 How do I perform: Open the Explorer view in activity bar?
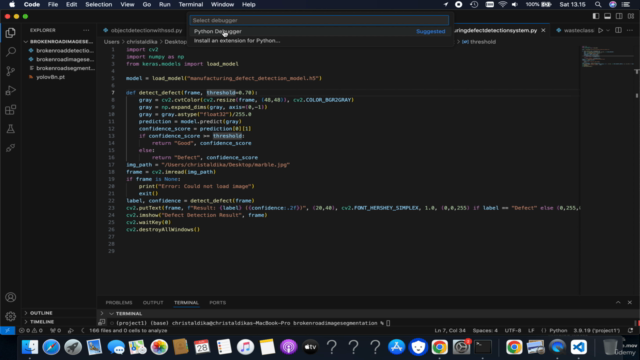click(x=11, y=33)
